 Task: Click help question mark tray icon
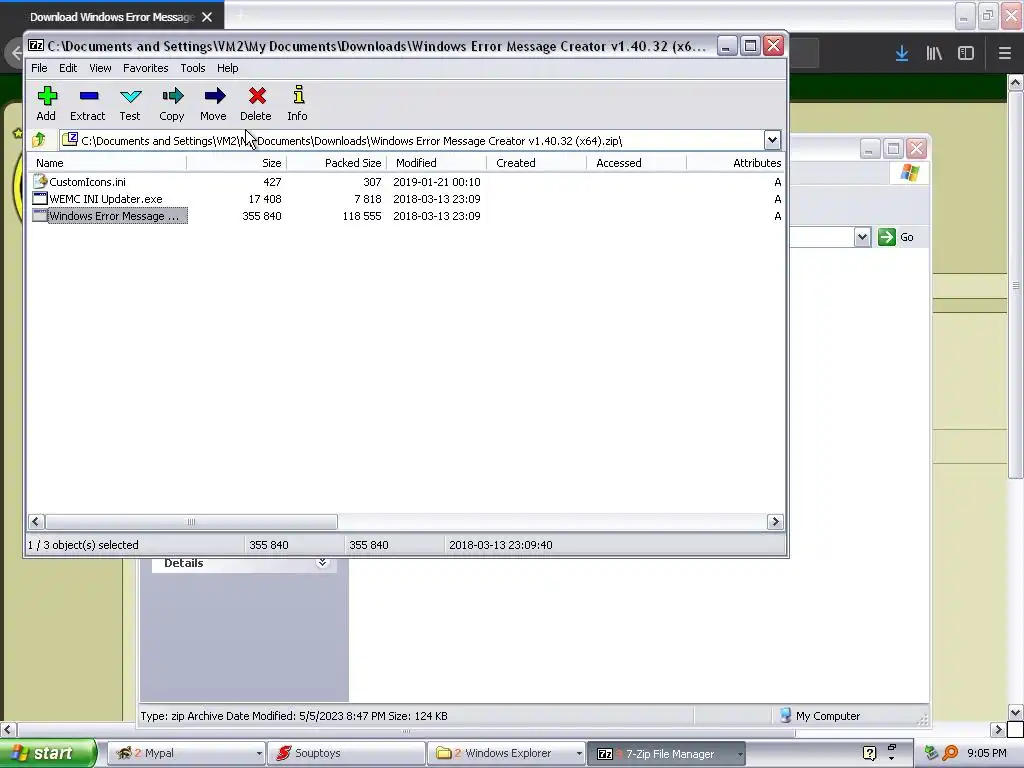coord(869,754)
